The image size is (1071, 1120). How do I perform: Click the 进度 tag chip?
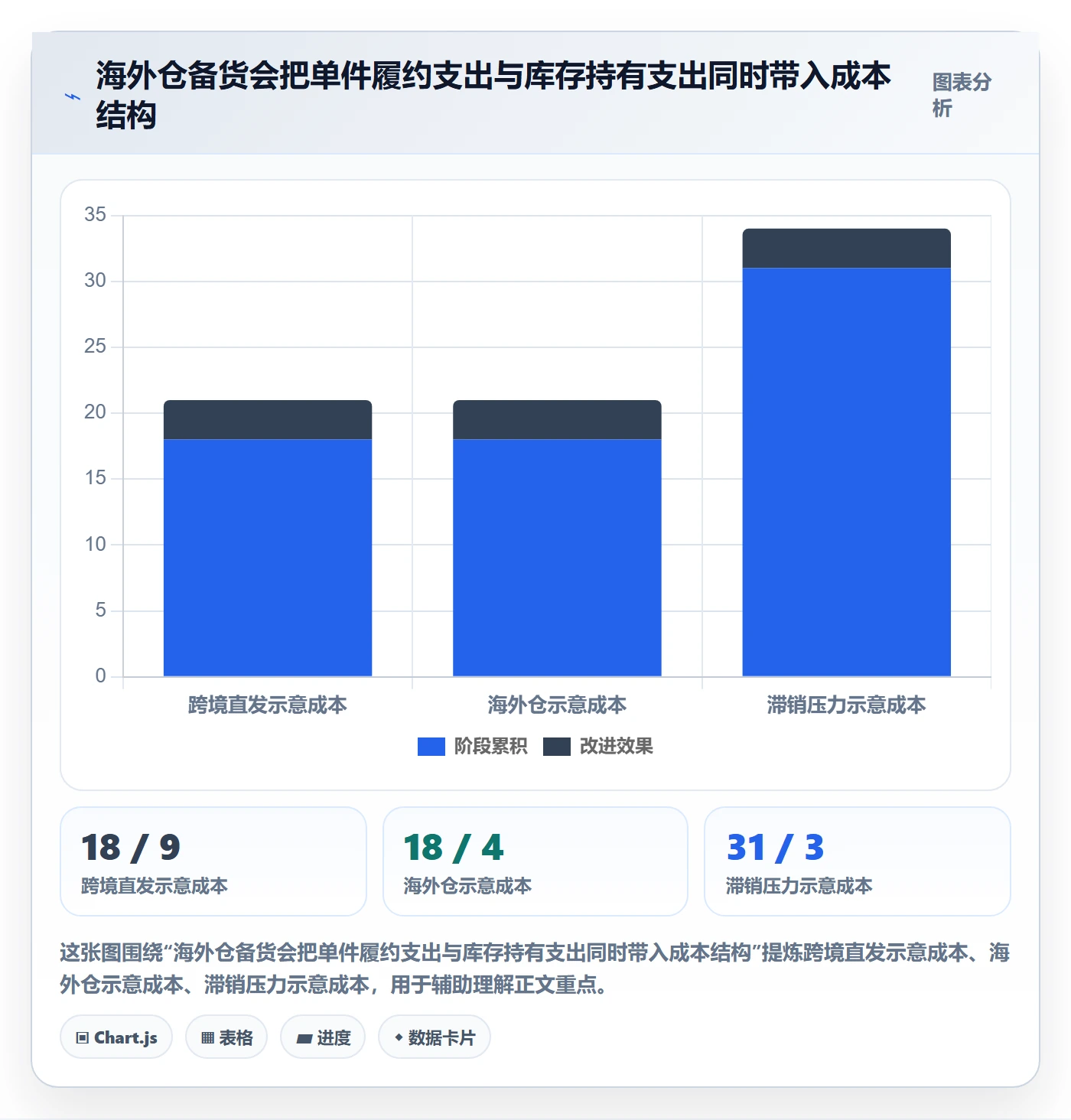(323, 1037)
